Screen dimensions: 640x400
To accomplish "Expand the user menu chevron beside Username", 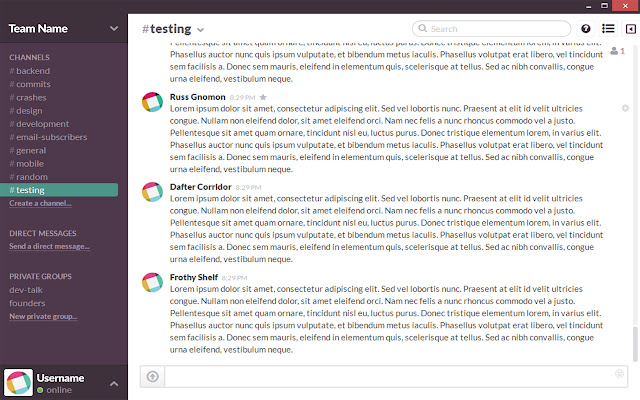I will (113, 382).
